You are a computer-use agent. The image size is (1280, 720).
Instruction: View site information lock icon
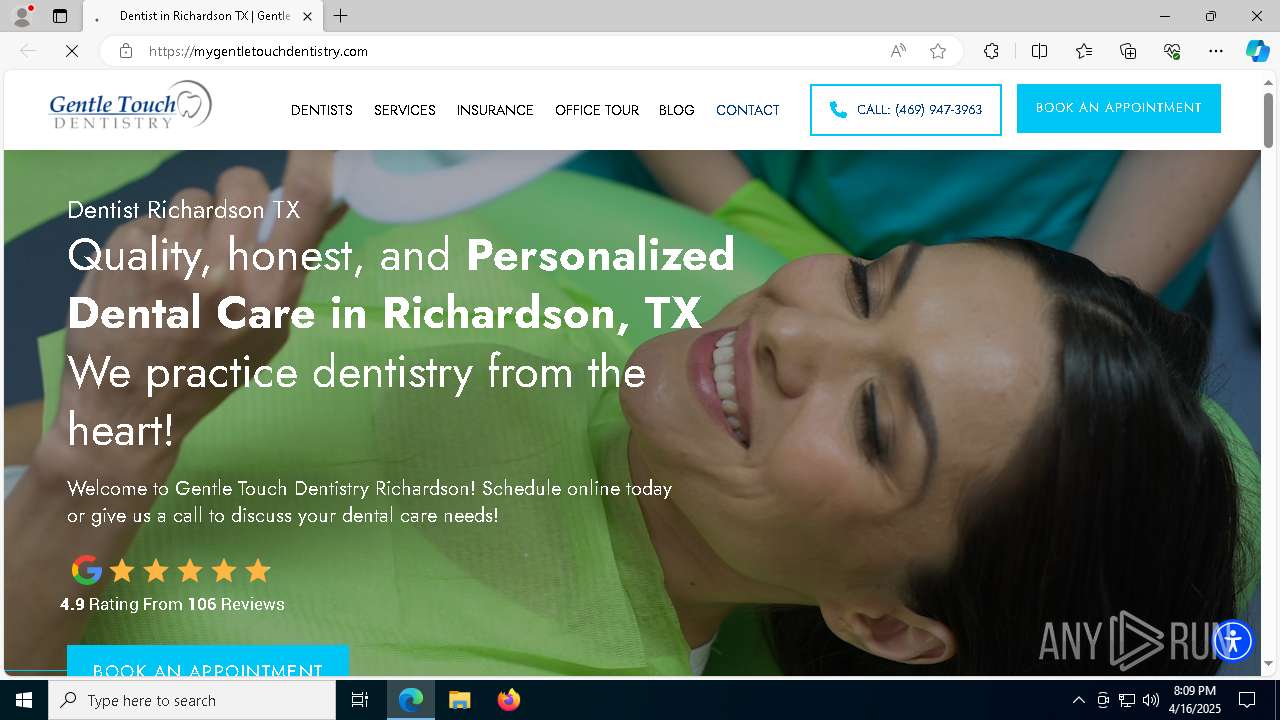[x=126, y=51]
